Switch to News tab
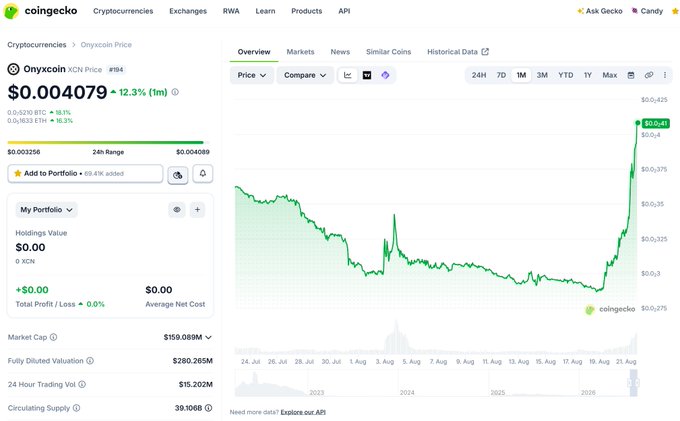The image size is (680, 421). pos(340,52)
